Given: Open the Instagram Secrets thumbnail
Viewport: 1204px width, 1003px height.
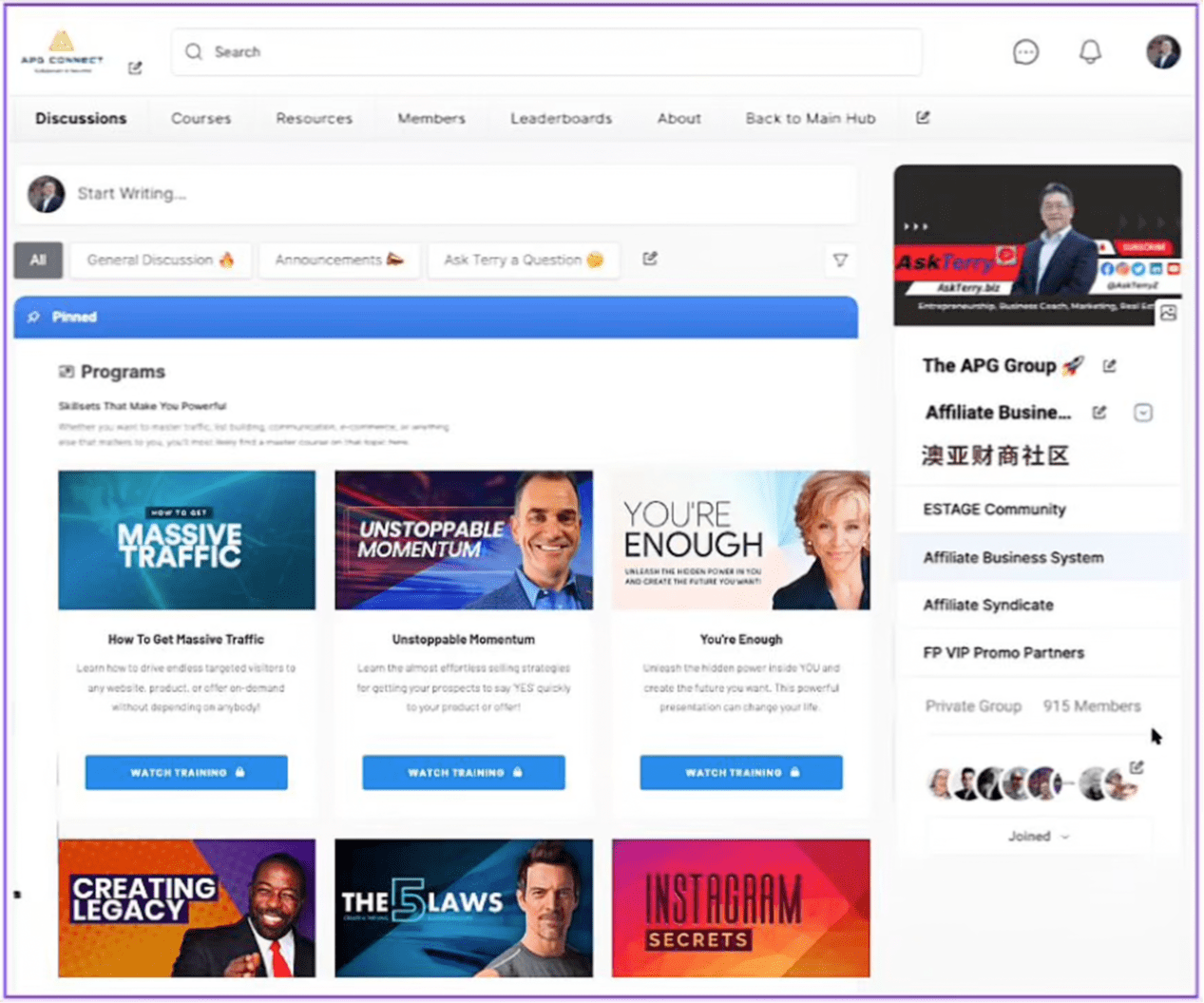Looking at the screenshot, I should pyautogui.click(x=741, y=908).
